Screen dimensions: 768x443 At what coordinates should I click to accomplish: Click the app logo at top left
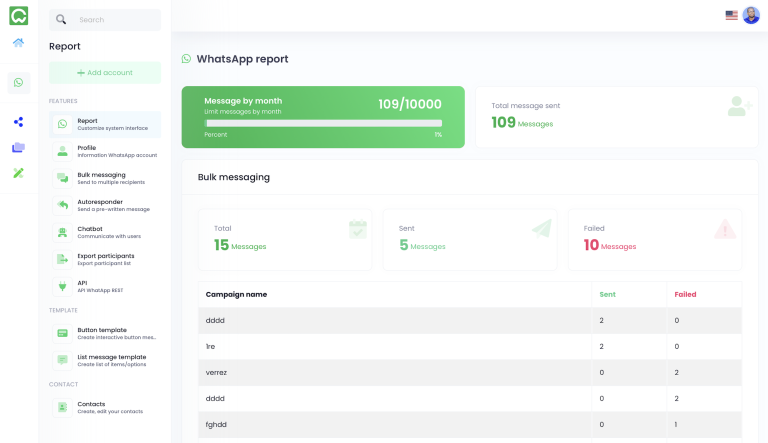coord(18,16)
